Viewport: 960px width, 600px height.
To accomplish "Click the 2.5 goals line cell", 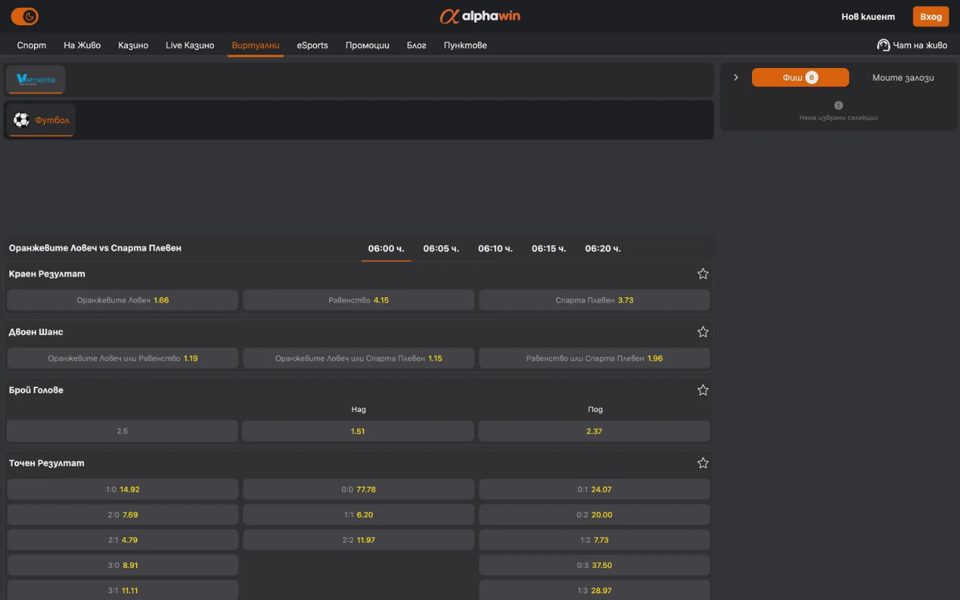I will pos(122,431).
